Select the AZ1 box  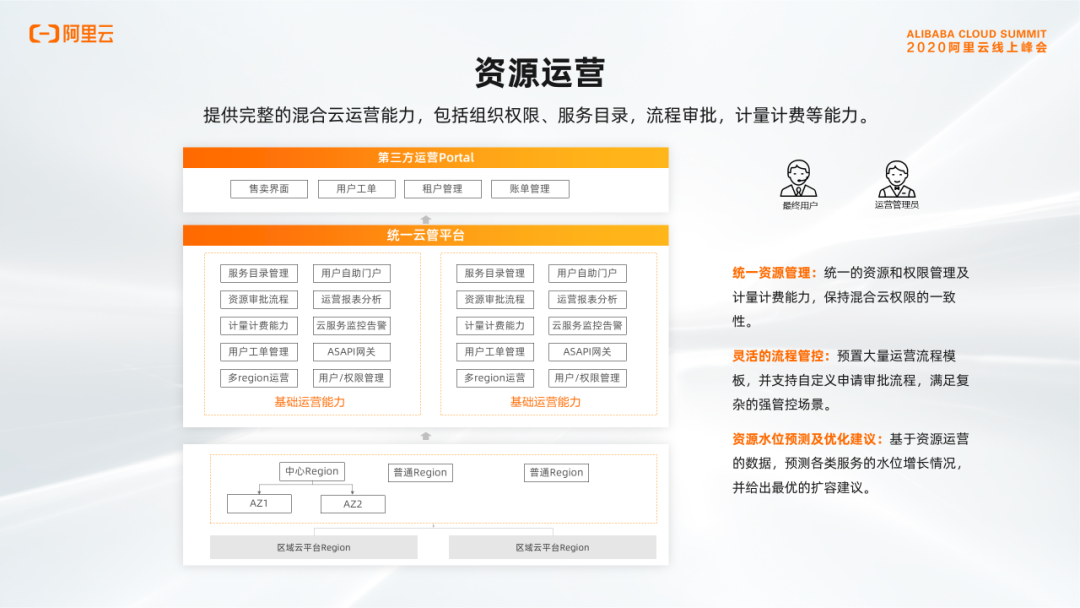coord(259,504)
